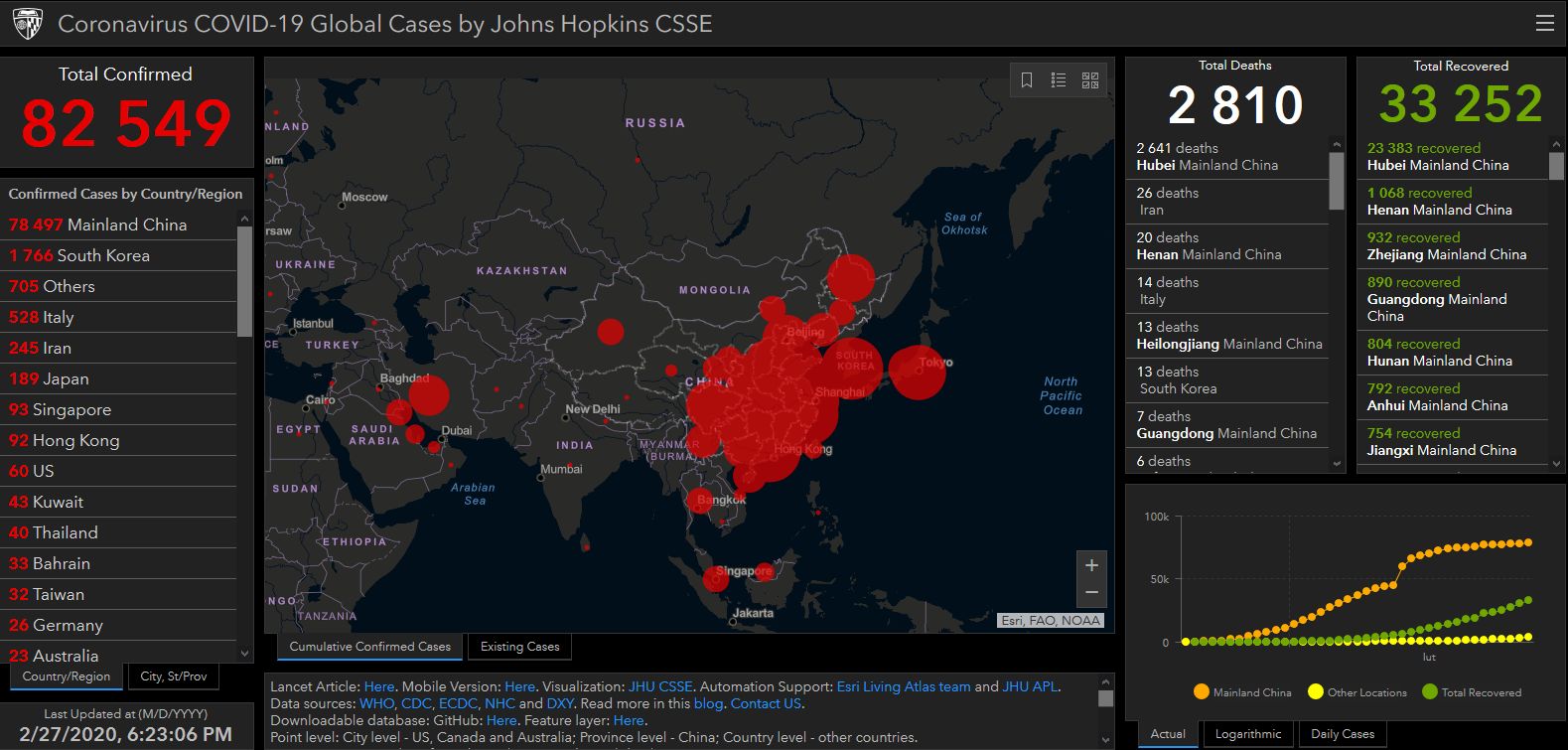Image resolution: width=1568 pixels, height=750 pixels.
Task: Click the up arrow of the confirmed cases list
Action: click(245, 219)
